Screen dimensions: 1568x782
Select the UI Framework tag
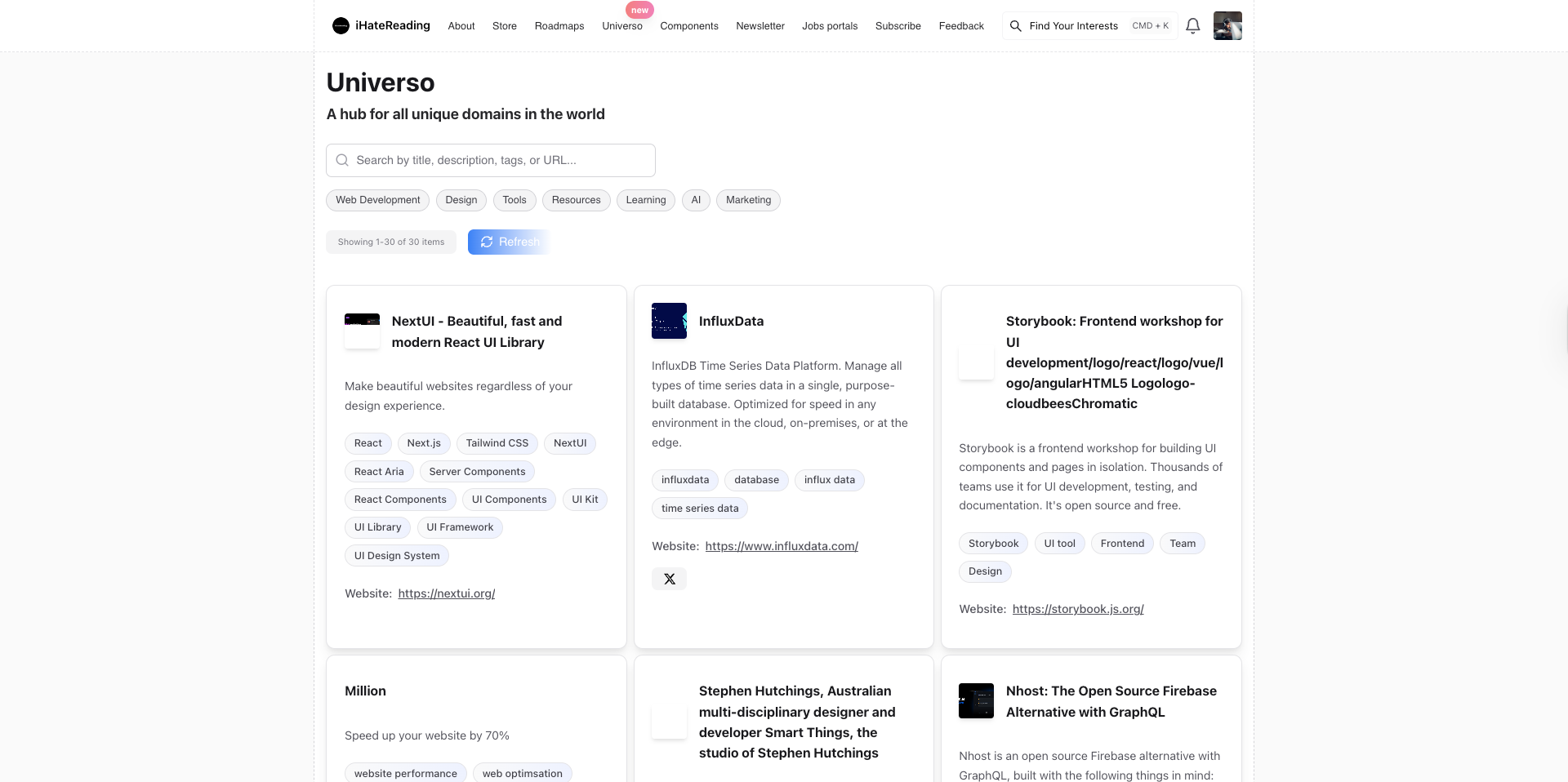pyautogui.click(x=460, y=527)
